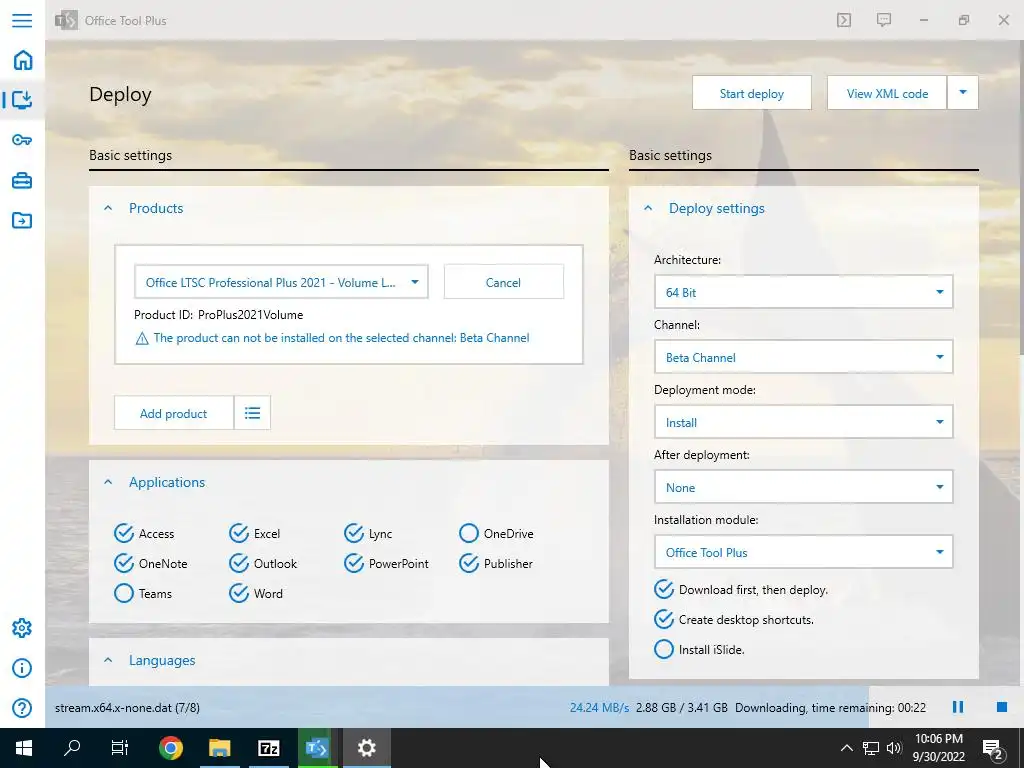Click the Office Tool Plus logo in title bar
1024x768 pixels.
[x=66, y=20]
